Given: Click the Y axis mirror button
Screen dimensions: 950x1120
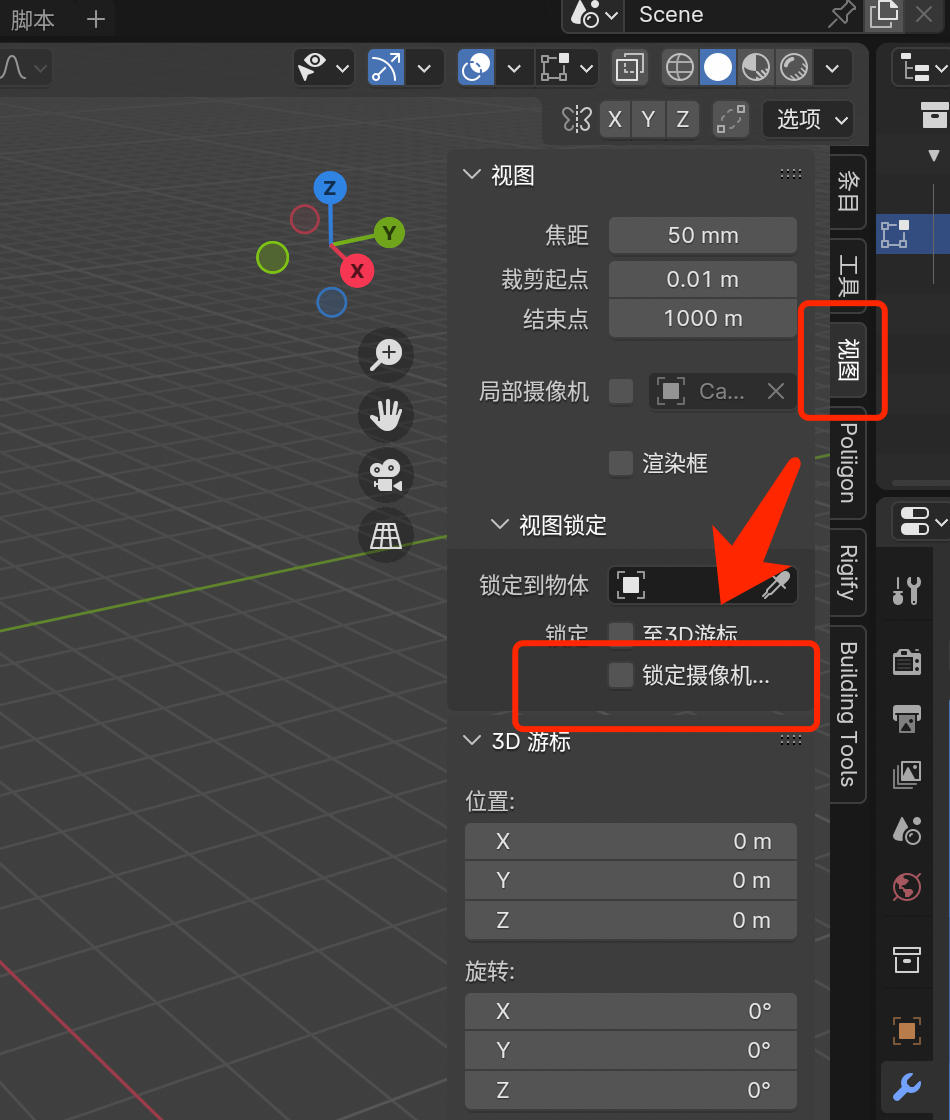Looking at the screenshot, I should click(x=648, y=119).
